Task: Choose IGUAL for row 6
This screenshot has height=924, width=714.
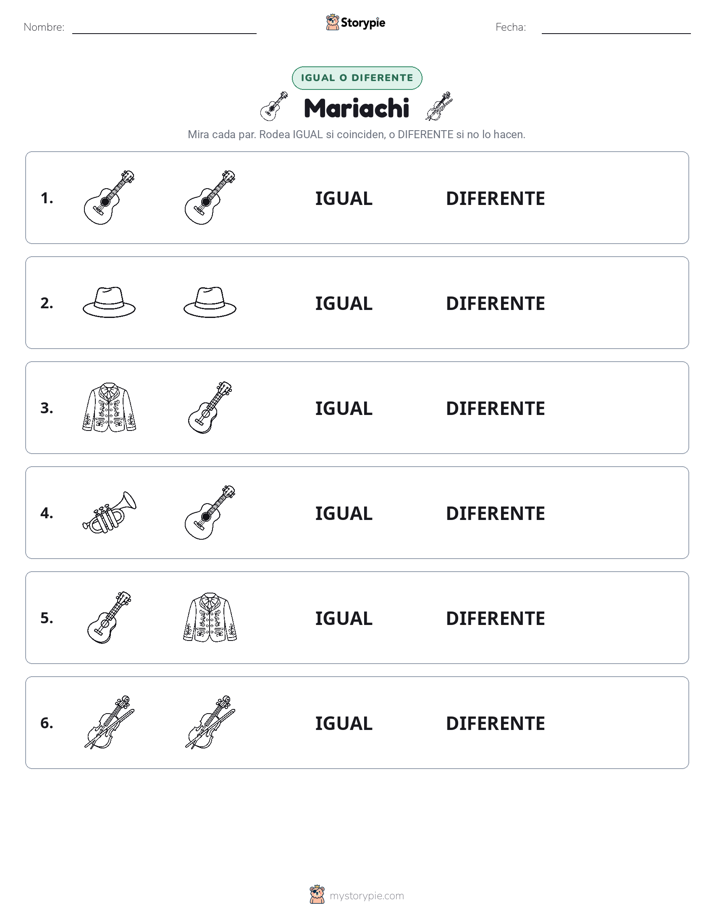Action: [343, 723]
